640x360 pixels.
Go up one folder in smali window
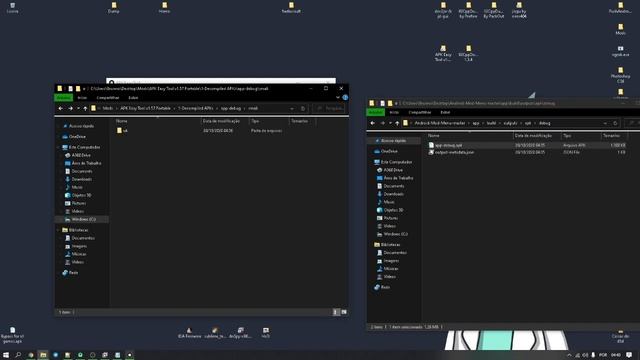tap(85, 109)
